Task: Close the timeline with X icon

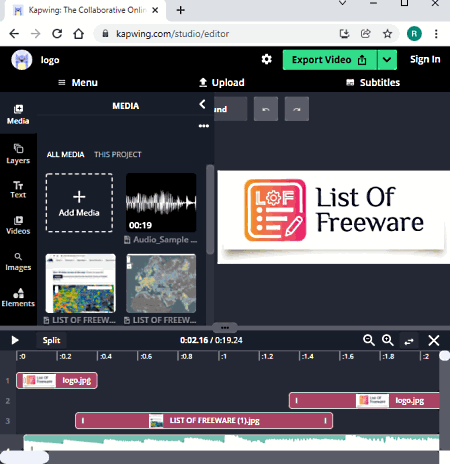Action: point(434,341)
